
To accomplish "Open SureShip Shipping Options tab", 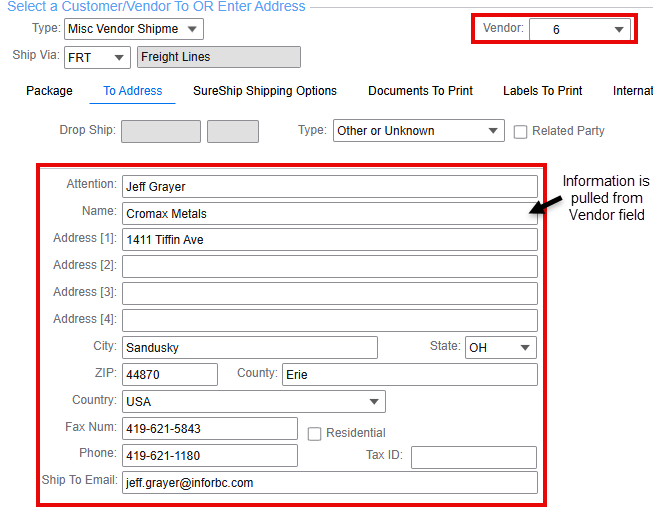I will click(x=265, y=91).
